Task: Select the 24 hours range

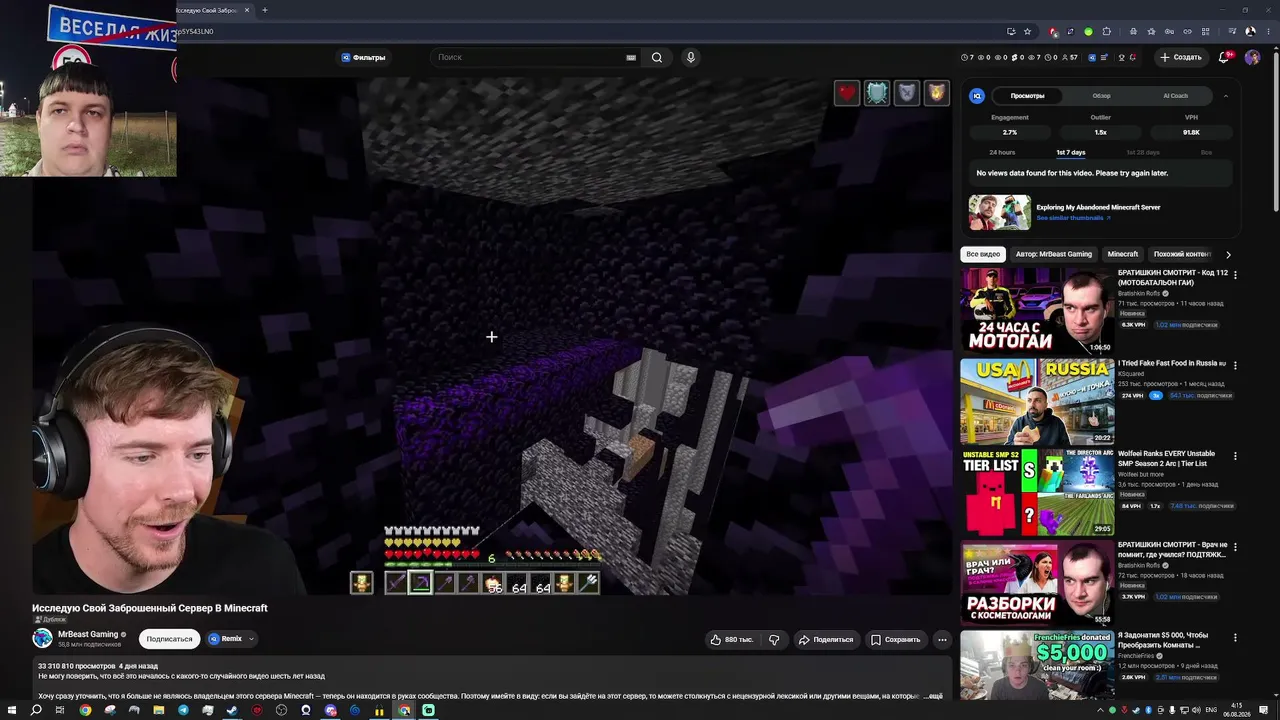Action: tap(1002, 152)
